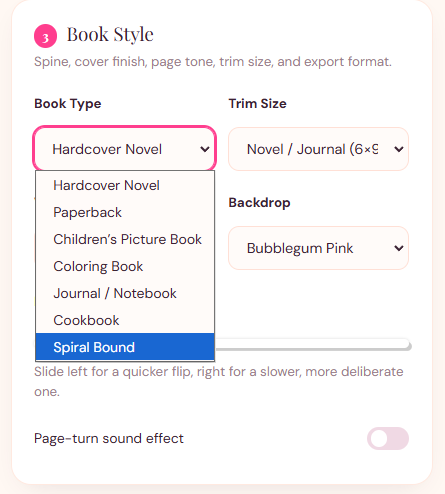
Task: Choose the Journal / Notebook option
Action: tap(125, 293)
